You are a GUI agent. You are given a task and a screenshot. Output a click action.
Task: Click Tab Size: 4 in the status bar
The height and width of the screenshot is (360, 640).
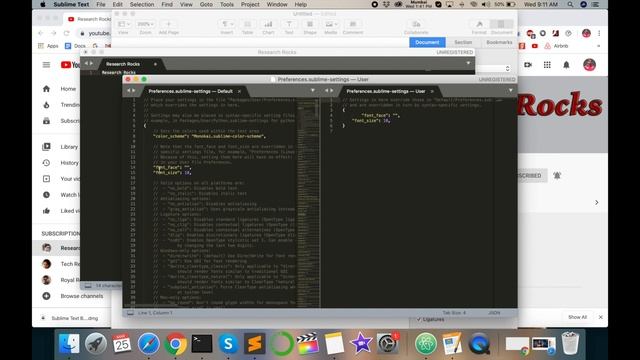pyautogui.click(x=454, y=313)
